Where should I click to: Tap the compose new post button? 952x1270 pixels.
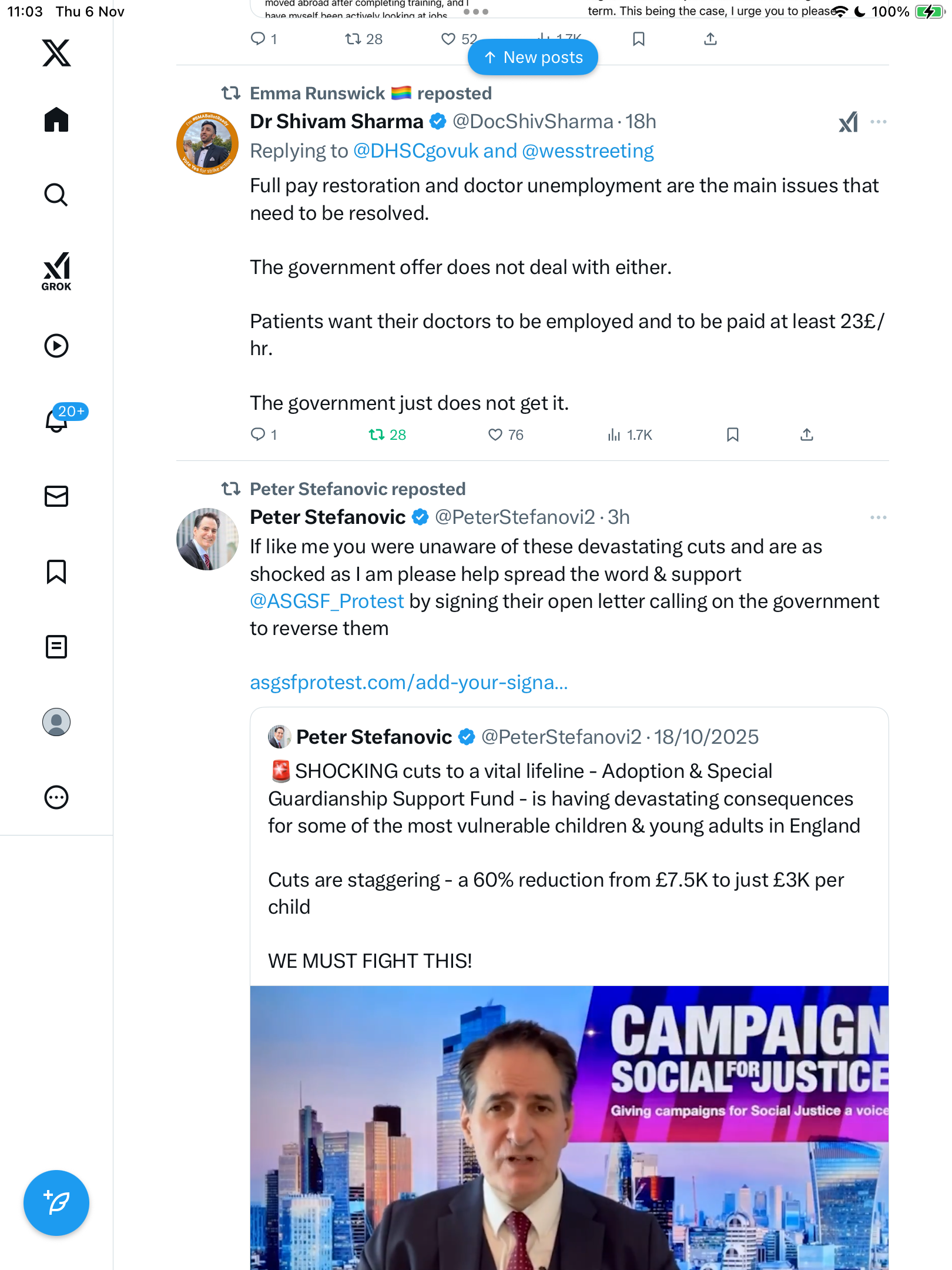click(56, 1203)
